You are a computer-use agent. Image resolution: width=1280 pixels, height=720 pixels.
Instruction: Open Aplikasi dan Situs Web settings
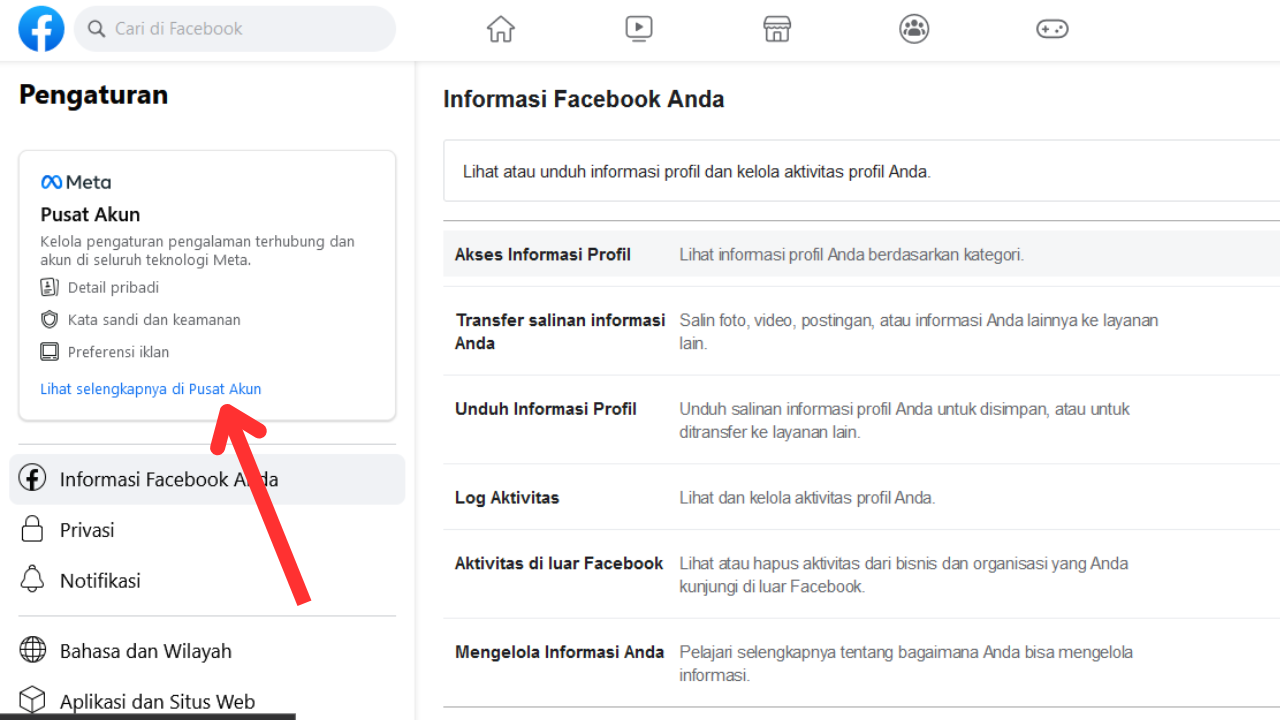pos(207,700)
